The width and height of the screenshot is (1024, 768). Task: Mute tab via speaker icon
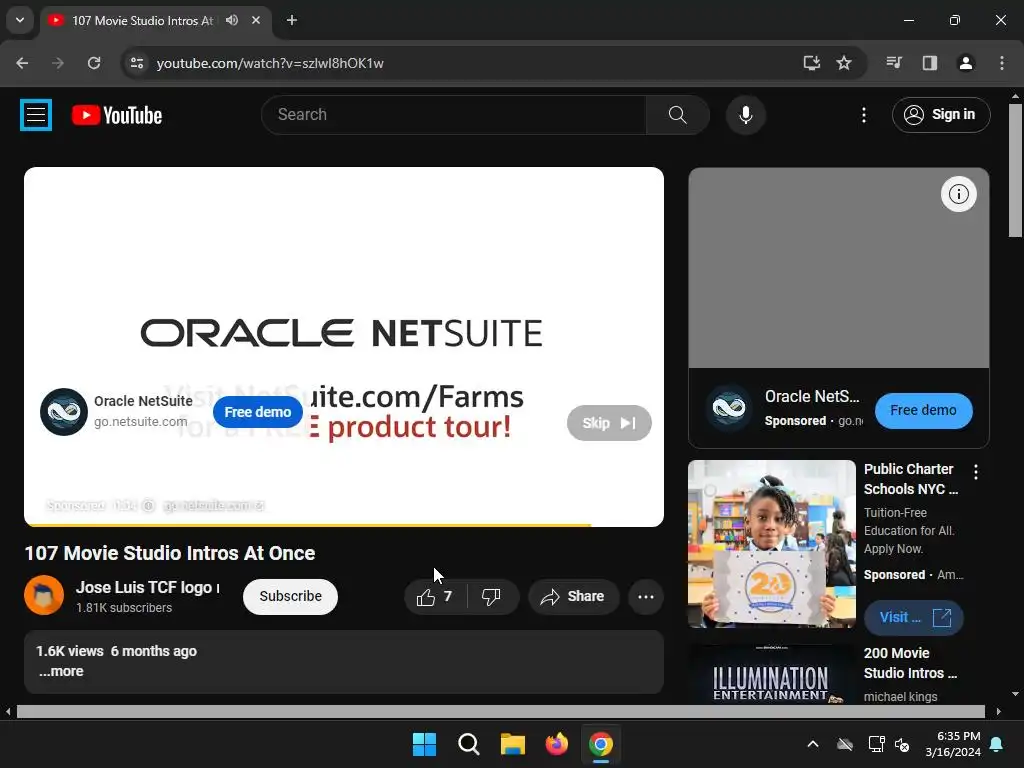pyautogui.click(x=232, y=20)
